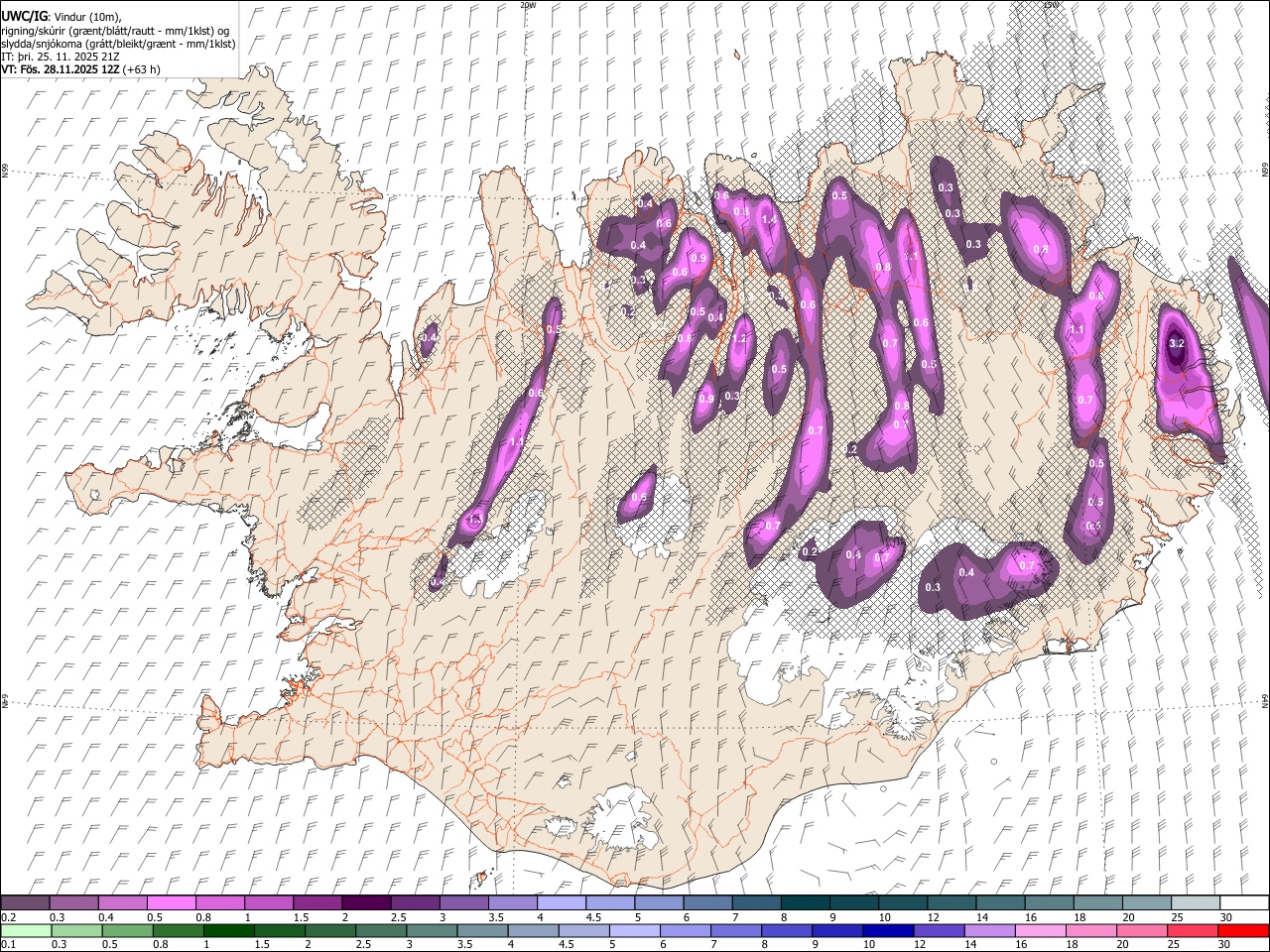1270x952 pixels.
Task: Select the top-row legend swatch for 14–16
Action: (999, 903)
